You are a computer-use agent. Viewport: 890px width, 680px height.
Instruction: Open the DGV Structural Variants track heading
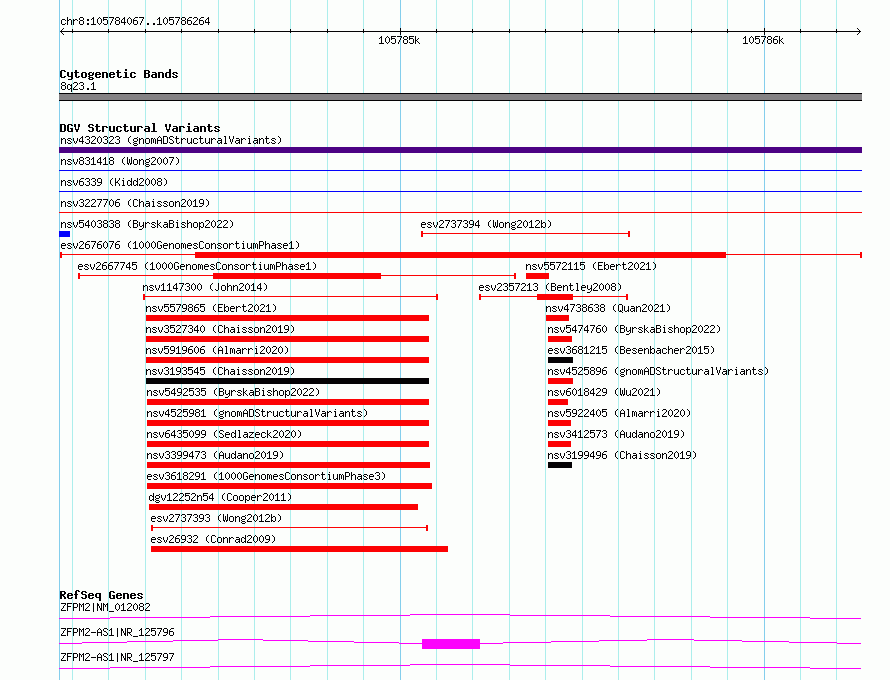coord(140,128)
